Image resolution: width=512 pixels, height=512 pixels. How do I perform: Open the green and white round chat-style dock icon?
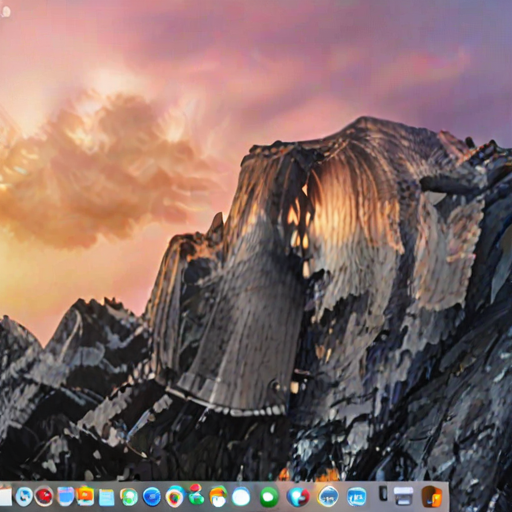(x=129, y=497)
